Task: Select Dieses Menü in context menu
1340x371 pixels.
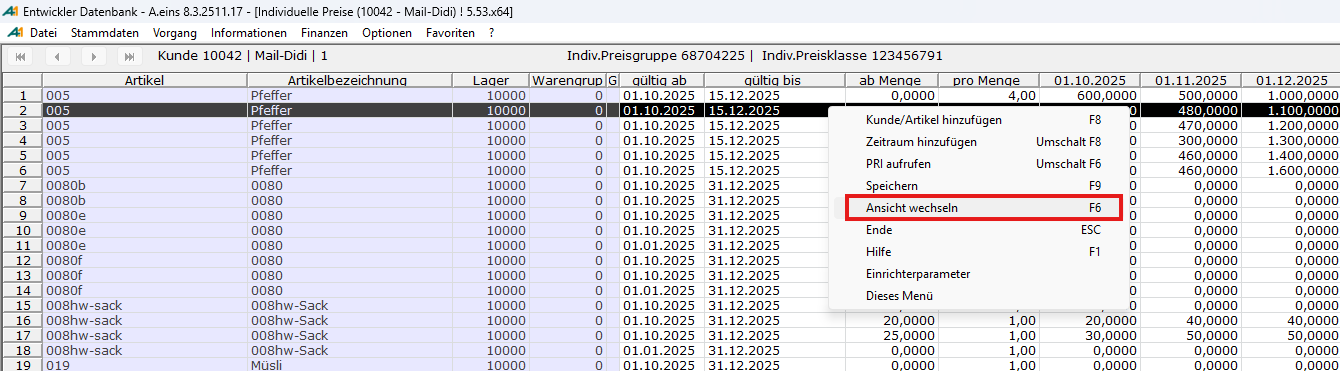Action: [982, 296]
